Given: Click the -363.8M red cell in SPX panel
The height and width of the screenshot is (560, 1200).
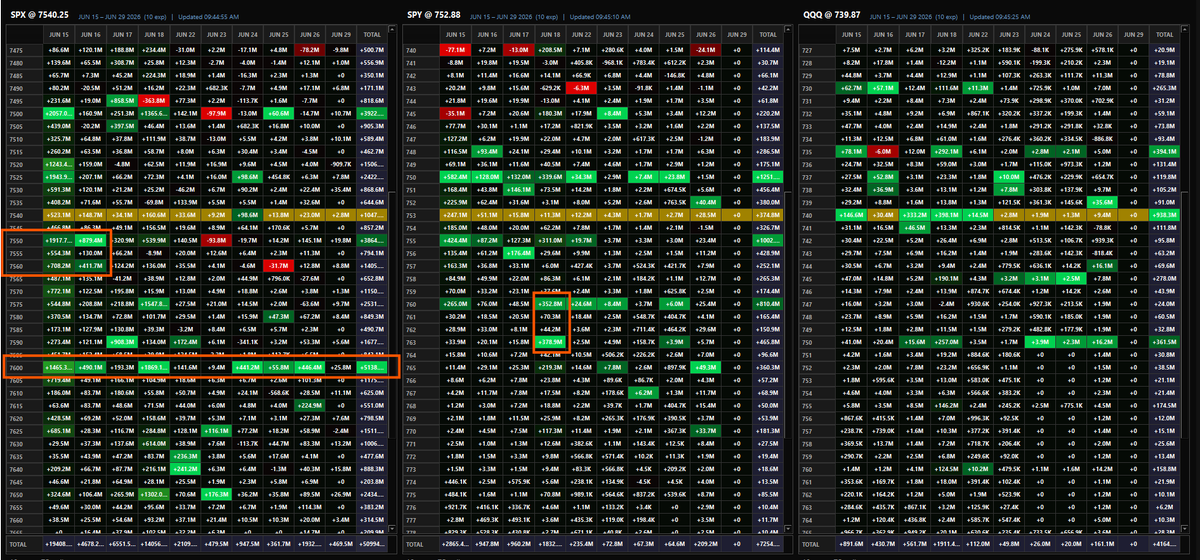Looking at the screenshot, I should [153, 101].
